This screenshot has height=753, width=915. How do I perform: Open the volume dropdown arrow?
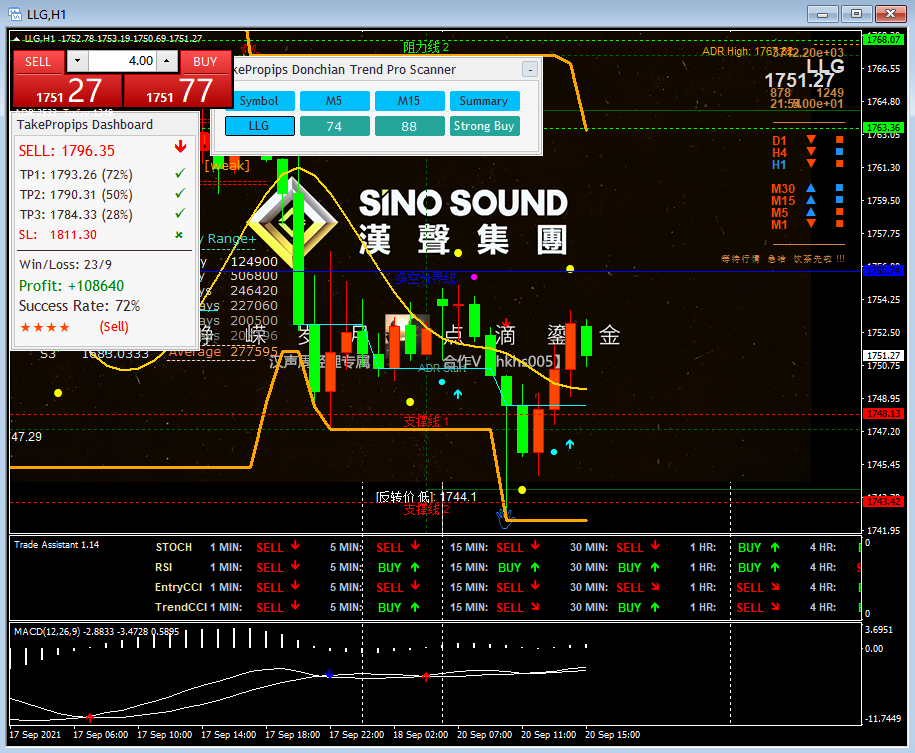77,61
